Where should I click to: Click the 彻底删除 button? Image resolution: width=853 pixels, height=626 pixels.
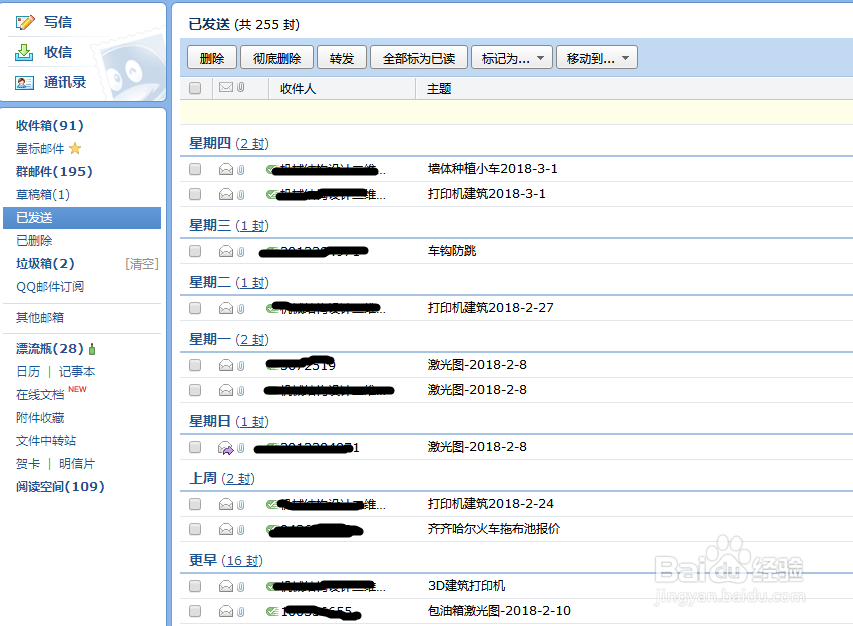point(277,57)
